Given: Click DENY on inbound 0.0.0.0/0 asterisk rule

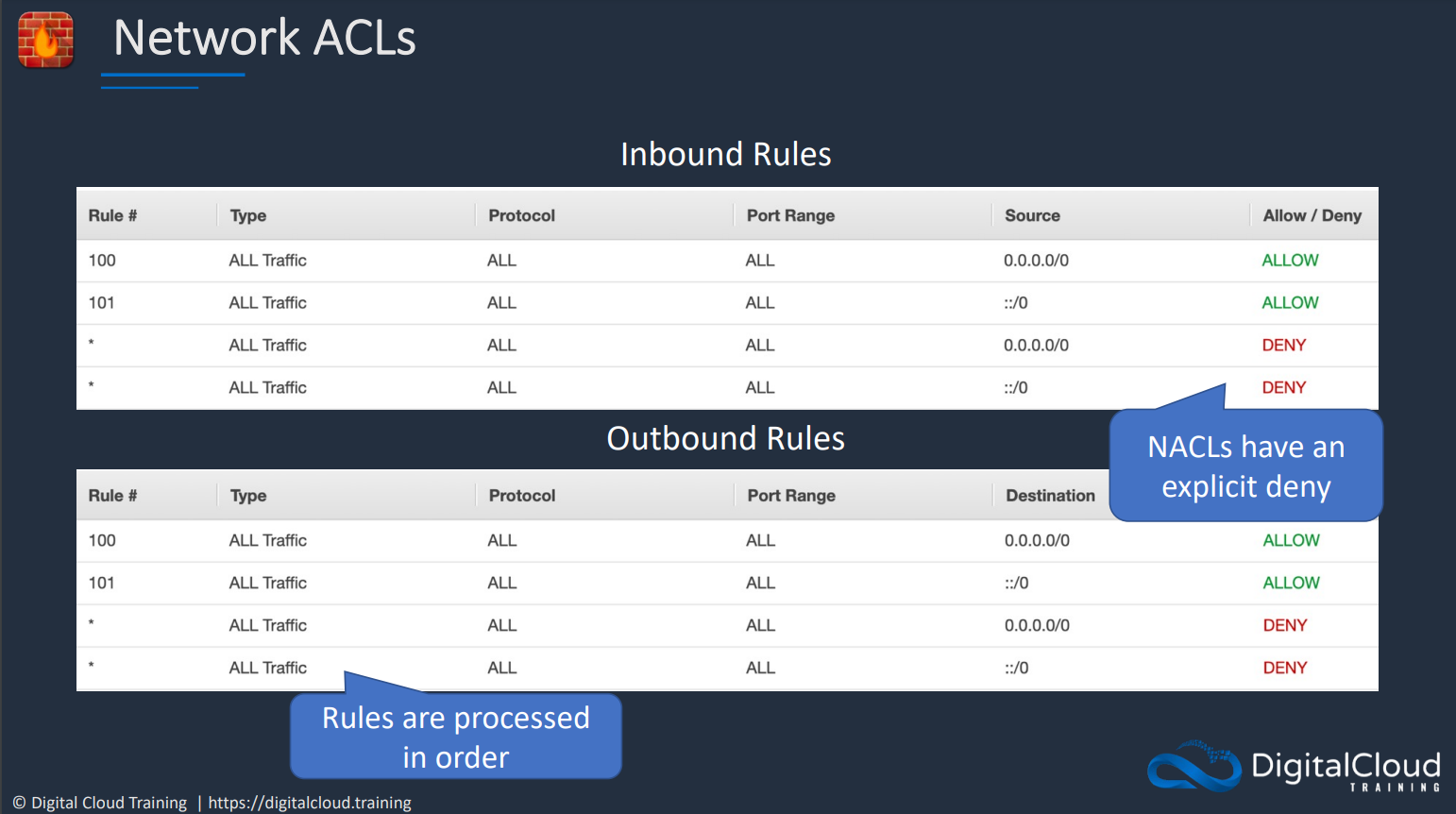Looking at the screenshot, I should point(1284,346).
